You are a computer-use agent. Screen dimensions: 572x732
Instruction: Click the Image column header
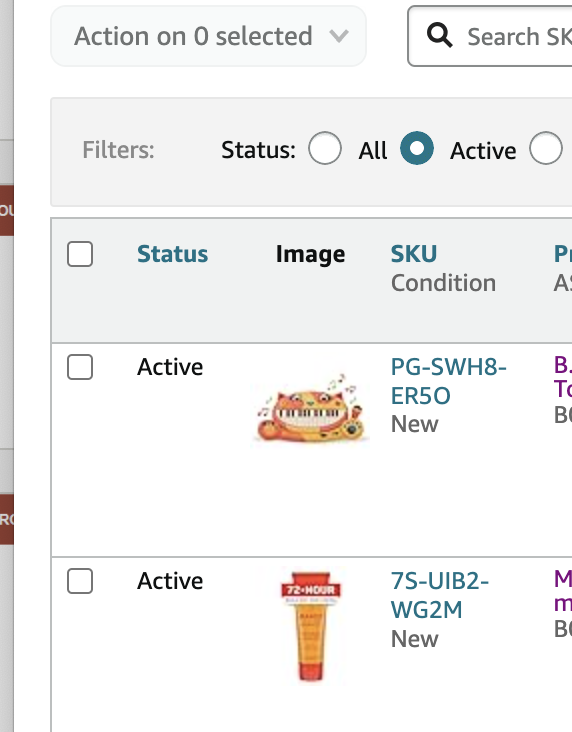click(x=311, y=254)
